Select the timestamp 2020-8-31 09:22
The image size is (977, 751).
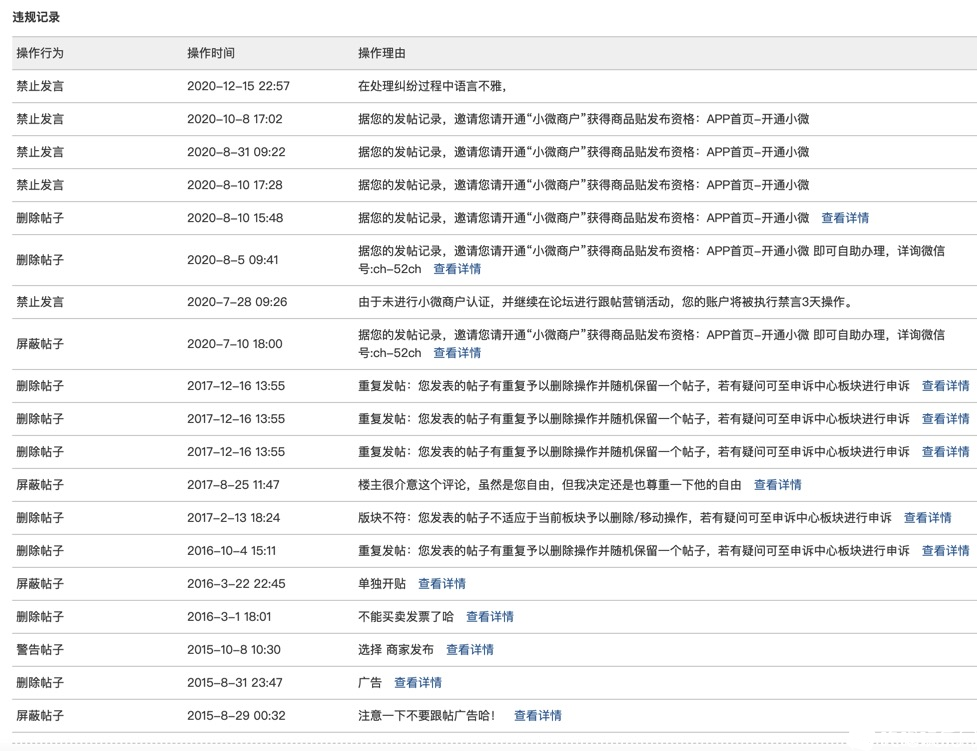click(236, 152)
